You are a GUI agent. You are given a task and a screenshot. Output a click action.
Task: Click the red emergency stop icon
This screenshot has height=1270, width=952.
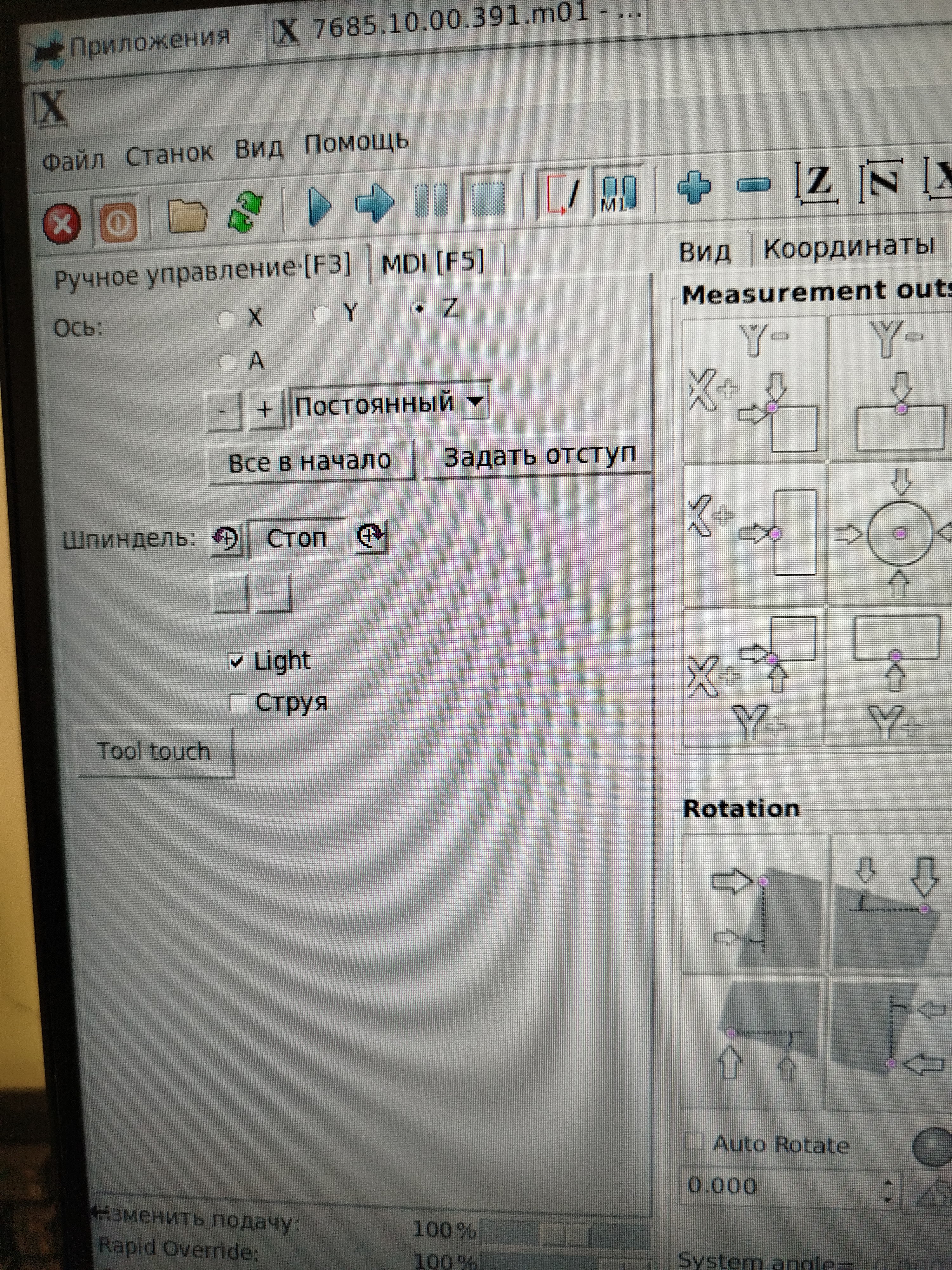click(x=62, y=223)
